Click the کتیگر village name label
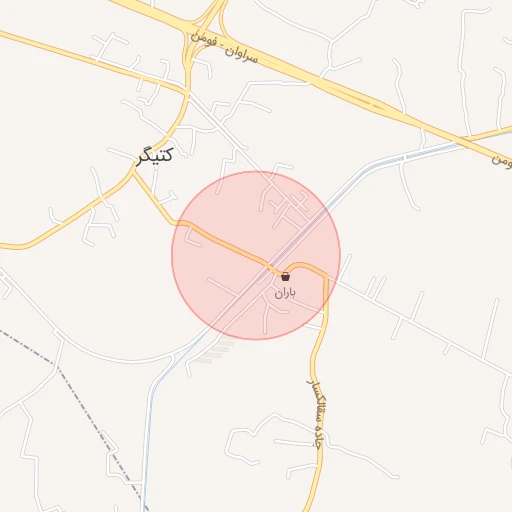This screenshot has height=512, width=512. 155,156
